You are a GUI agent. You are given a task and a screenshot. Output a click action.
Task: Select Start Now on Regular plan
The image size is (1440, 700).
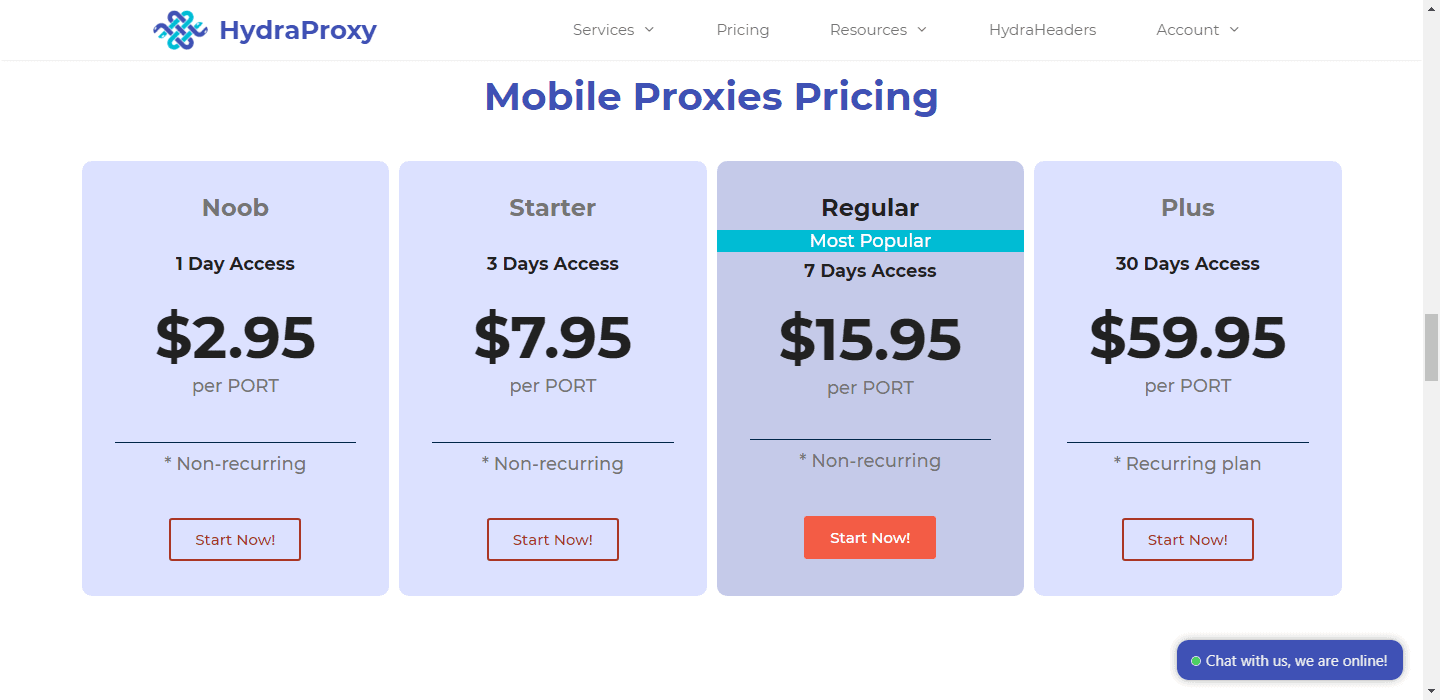pyautogui.click(x=870, y=538)
